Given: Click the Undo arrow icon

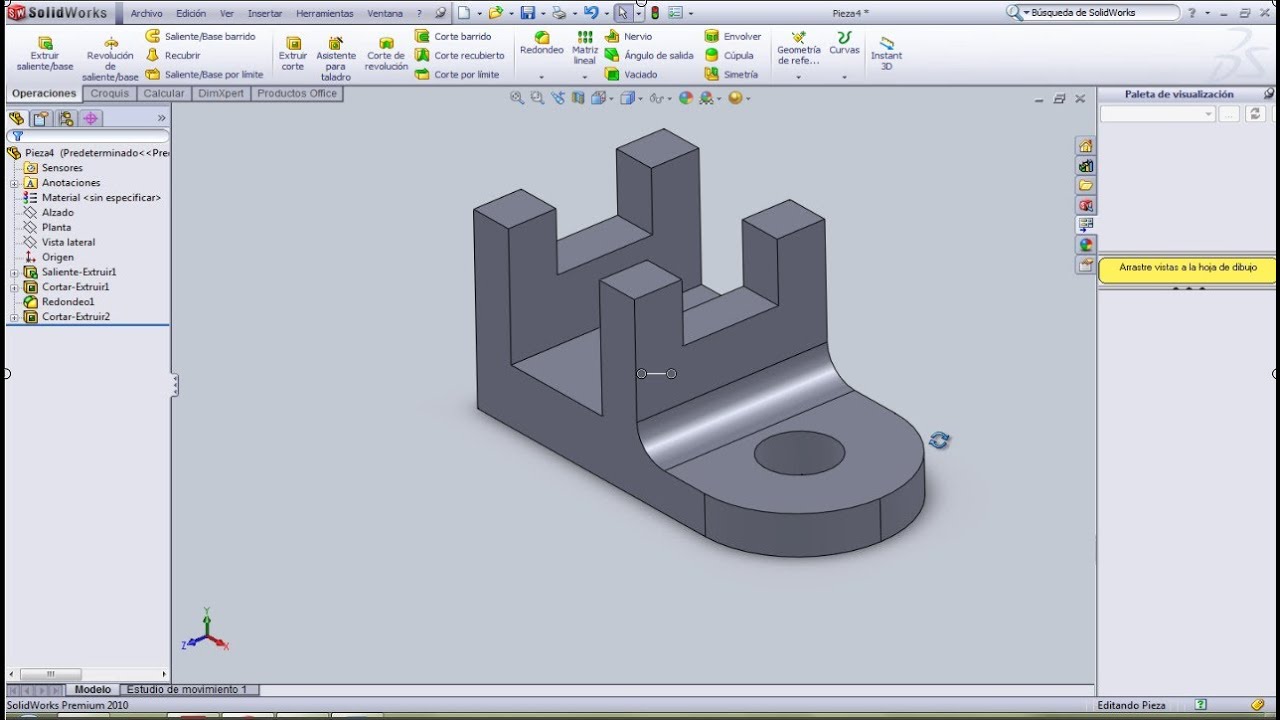Looking at the screenshot, I should pyautogui.click(x=591, y=13).
